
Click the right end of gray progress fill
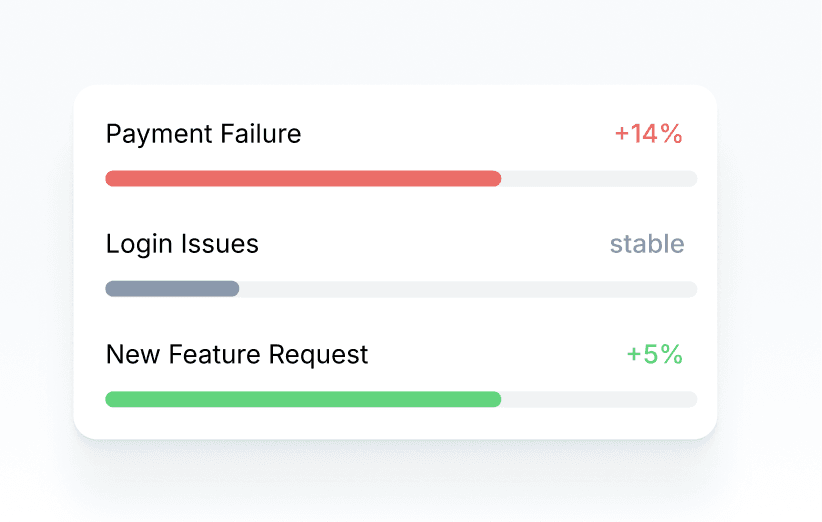coord(233,289)
